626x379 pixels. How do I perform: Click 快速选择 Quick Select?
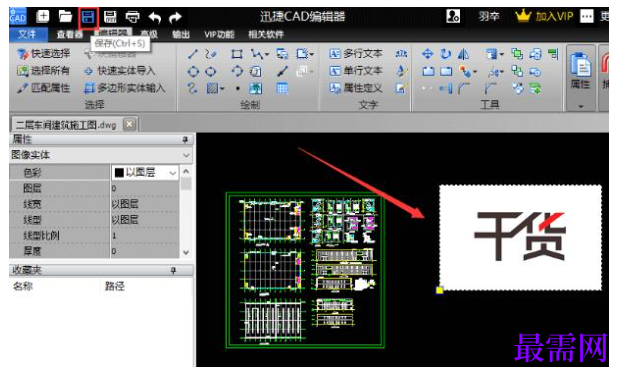[44, 54]
